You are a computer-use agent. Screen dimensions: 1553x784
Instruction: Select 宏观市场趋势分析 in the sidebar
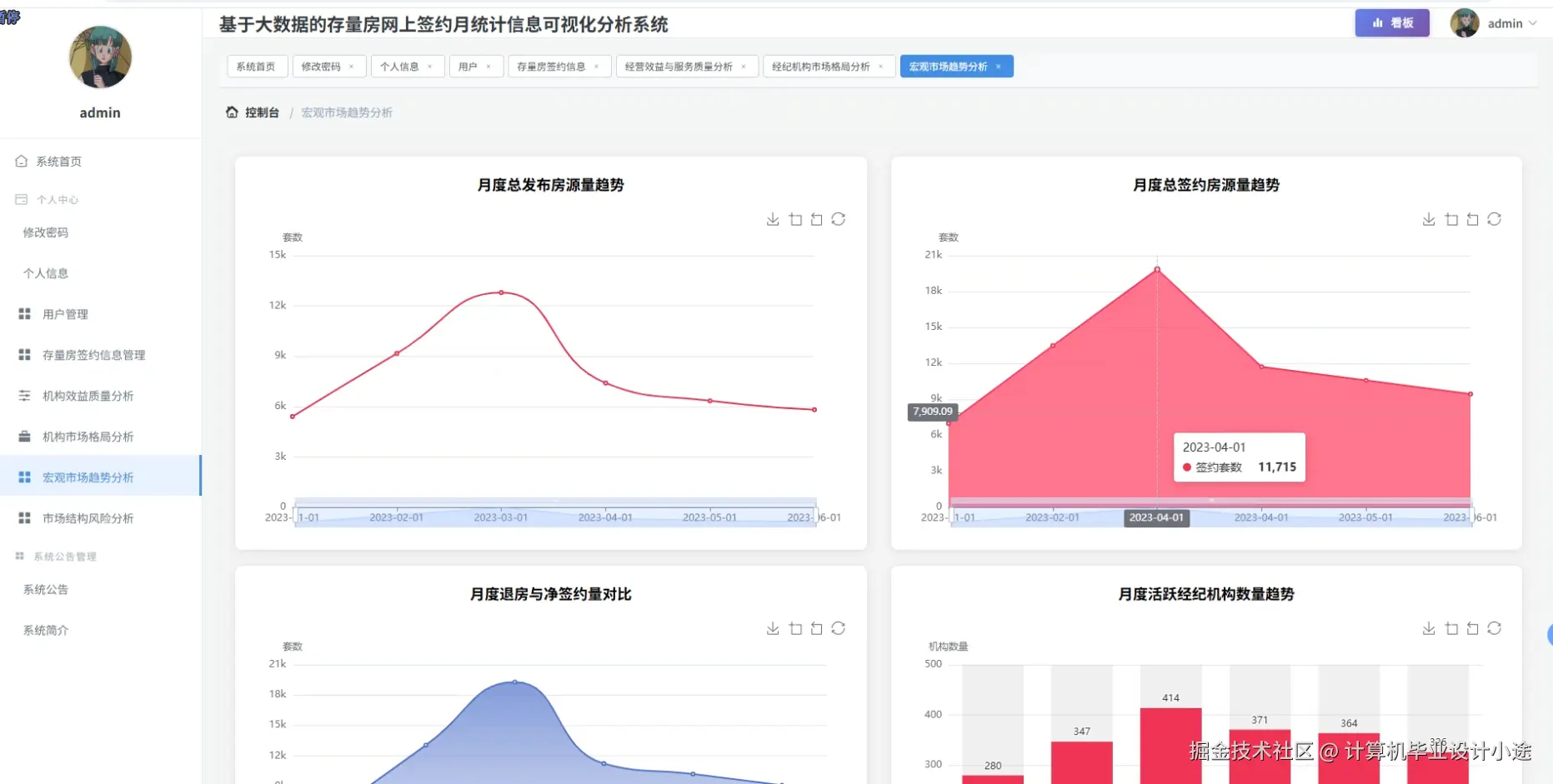pos(100,477)
